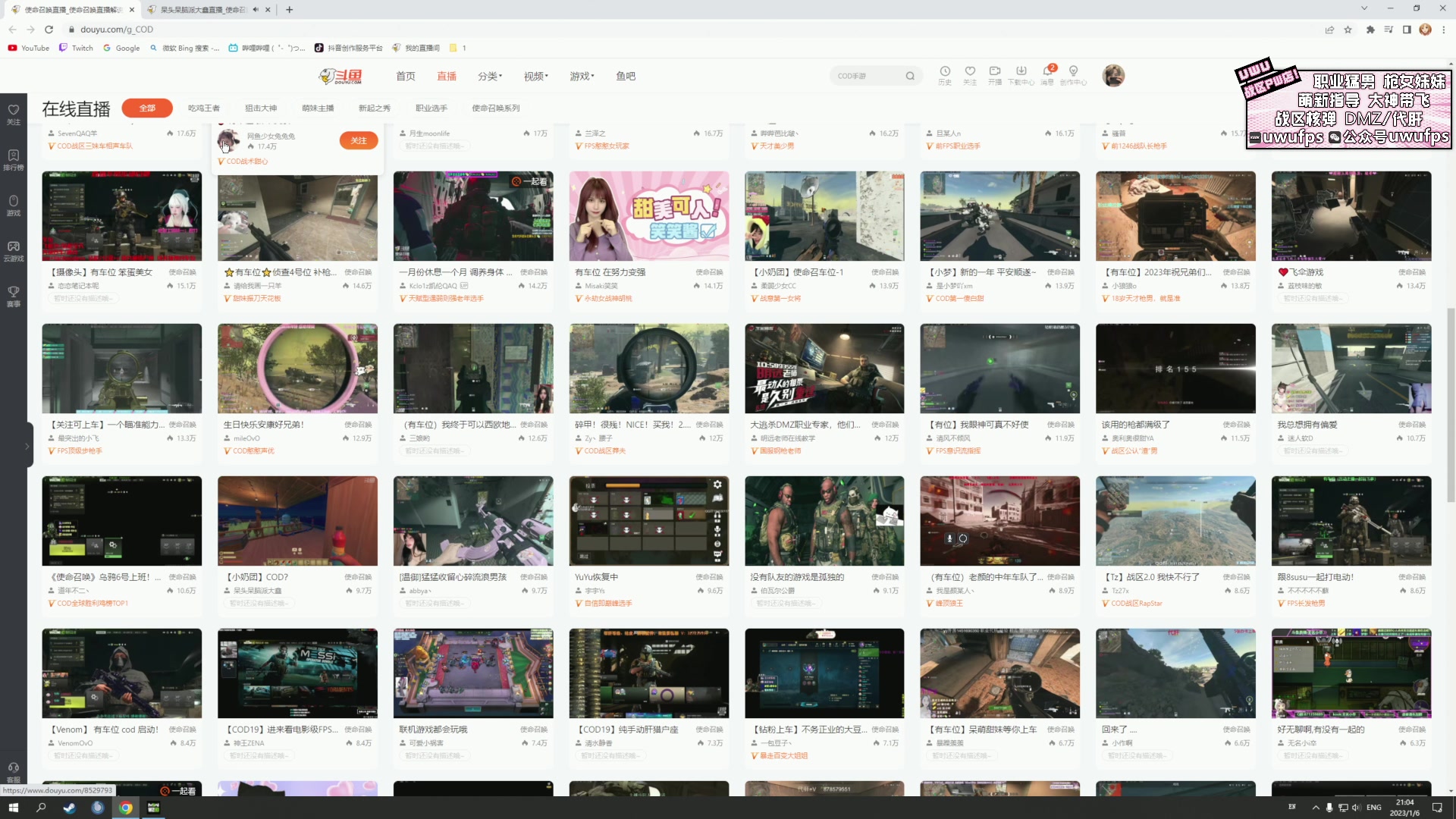Open 游戏 mouse icon in left sidebar

(x=14, y=206)
